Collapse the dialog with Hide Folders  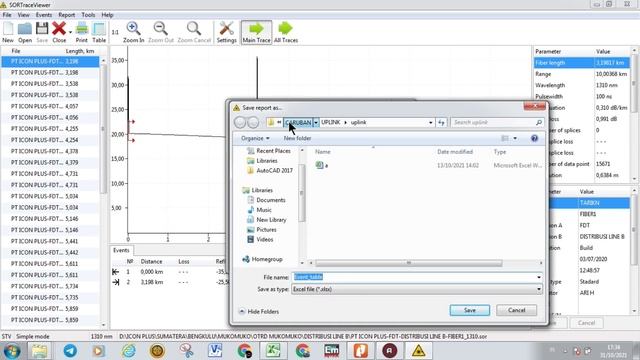[259, 311]
